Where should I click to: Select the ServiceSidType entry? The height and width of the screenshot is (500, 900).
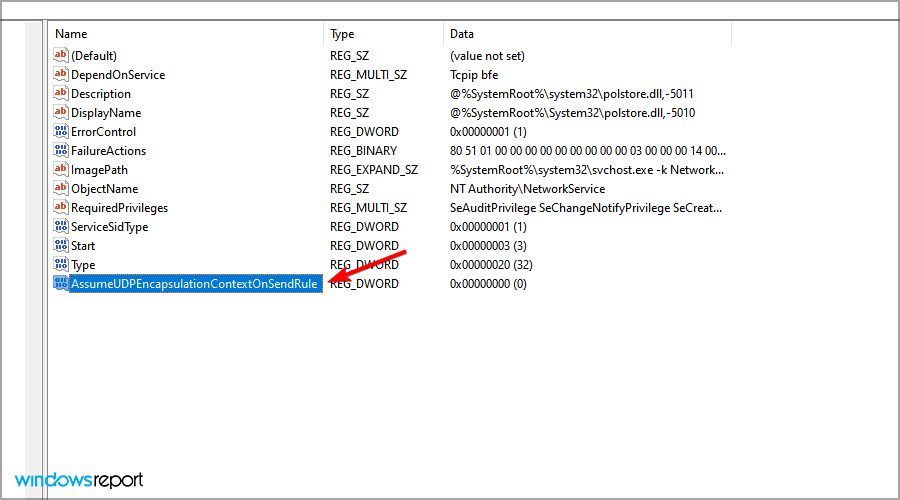(x=109, y=226)
